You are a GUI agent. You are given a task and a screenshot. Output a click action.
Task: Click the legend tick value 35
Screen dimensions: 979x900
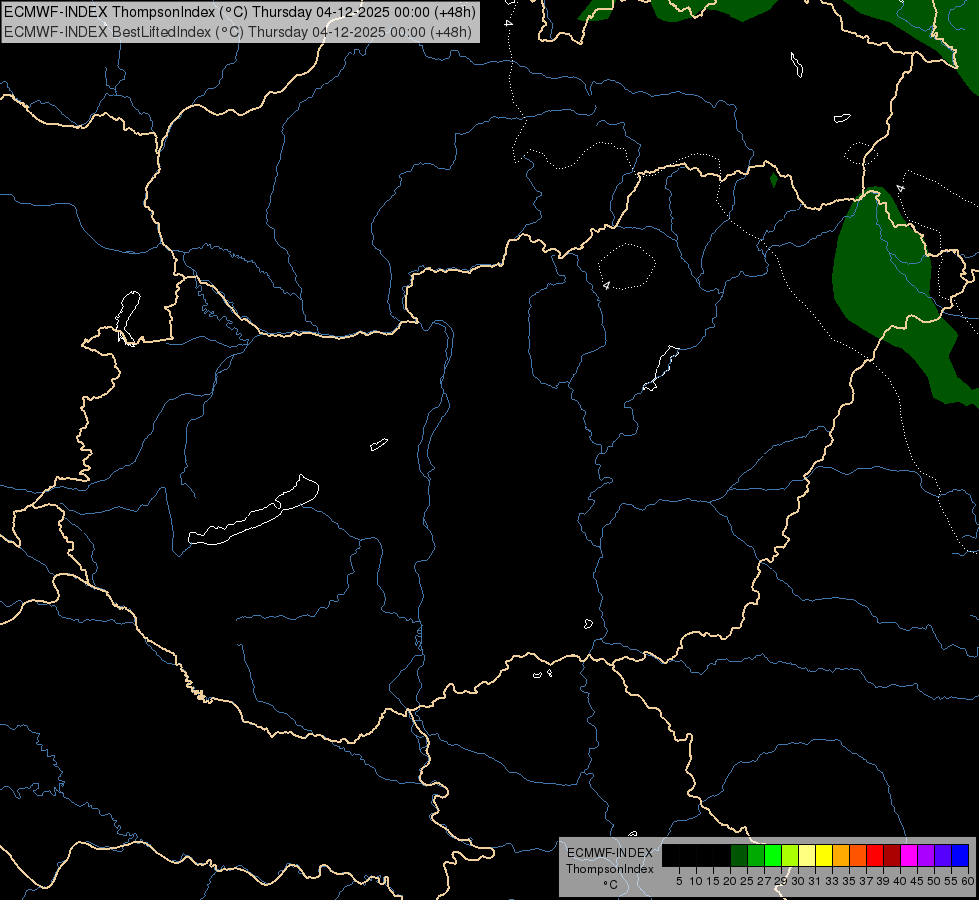(849, 881)
